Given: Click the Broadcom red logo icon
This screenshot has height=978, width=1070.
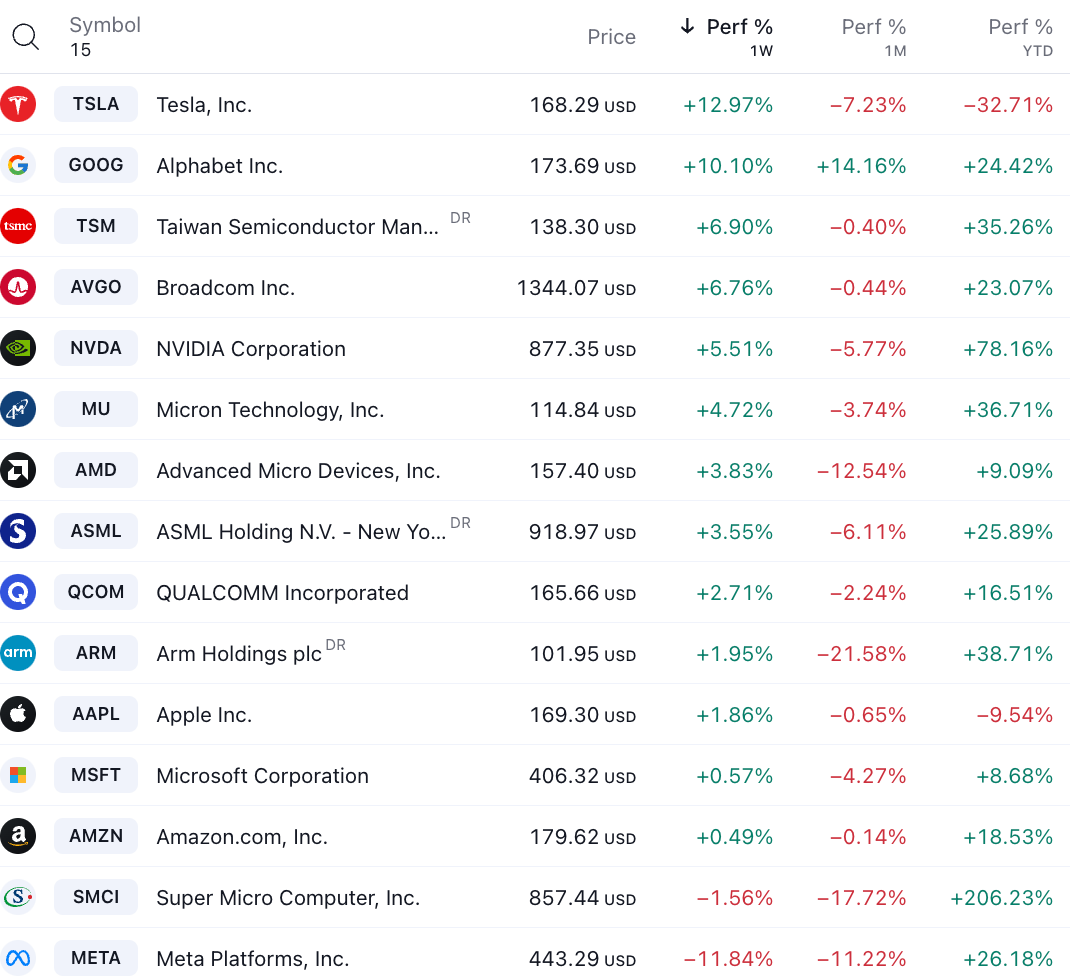Looking at the screenshot, I should pyautogui.click(x=19, y=287).
